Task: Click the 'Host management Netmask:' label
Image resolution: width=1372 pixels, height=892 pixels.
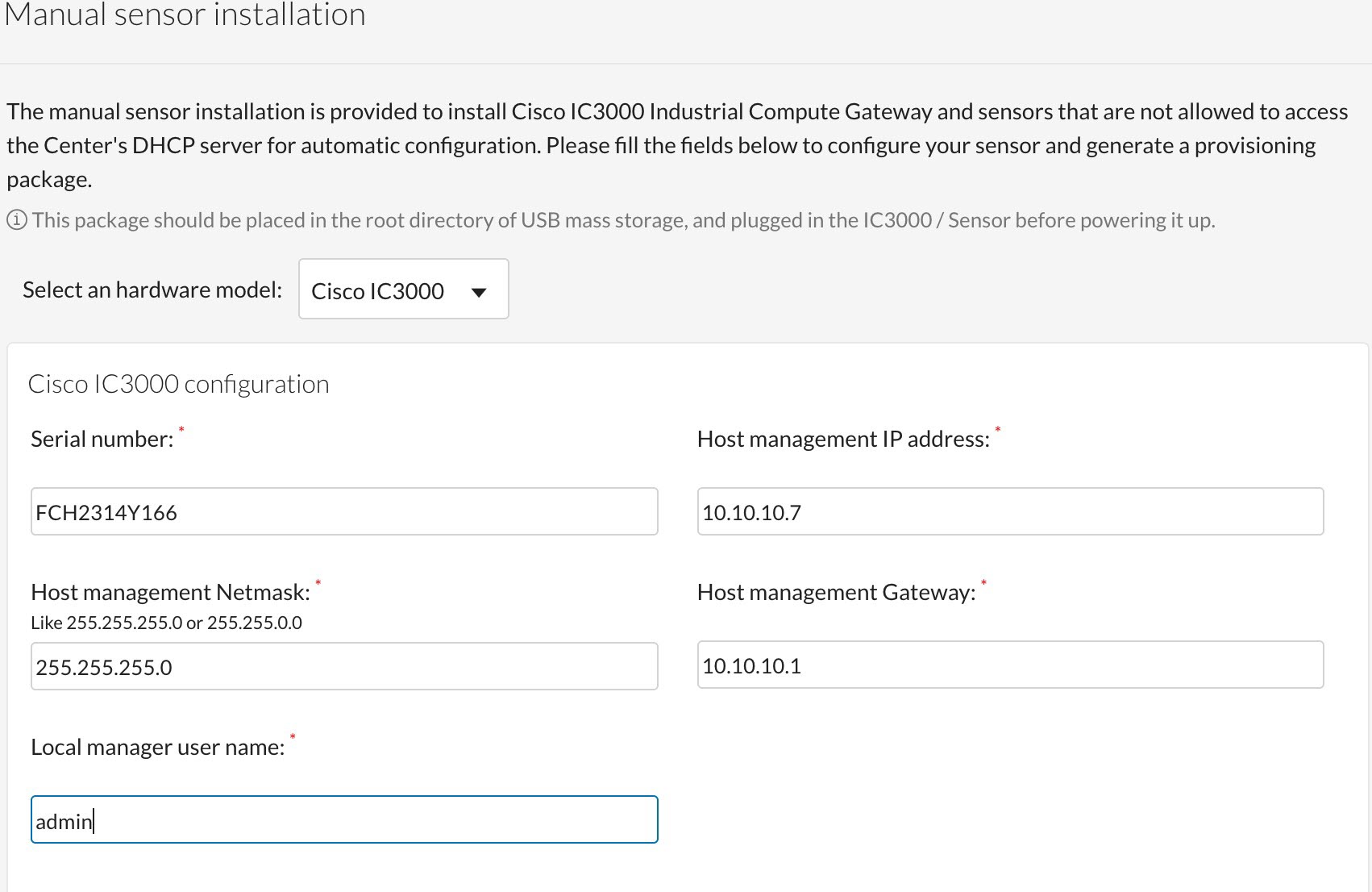Action: point(171,592)
